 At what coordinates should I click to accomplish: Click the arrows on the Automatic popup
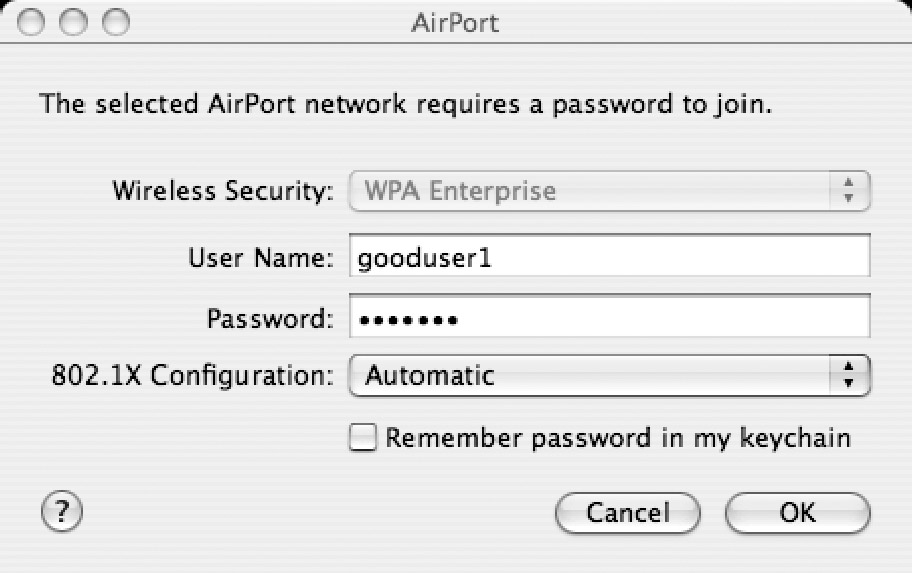coord(849,375)
